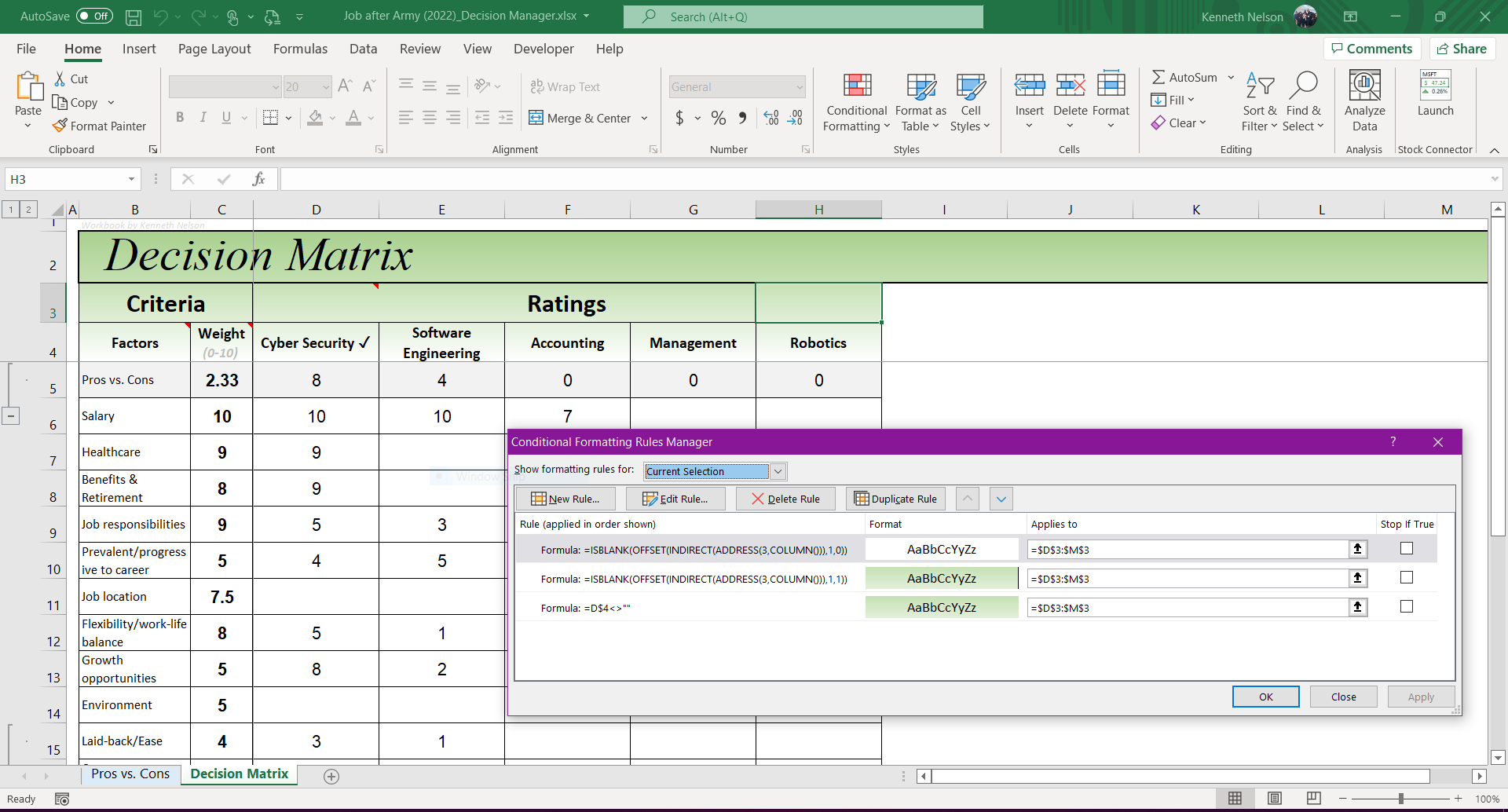Screen dimensions: 1508x812
Task: Open Conditional Formatting menu
Action: click(x=855, y=102)
